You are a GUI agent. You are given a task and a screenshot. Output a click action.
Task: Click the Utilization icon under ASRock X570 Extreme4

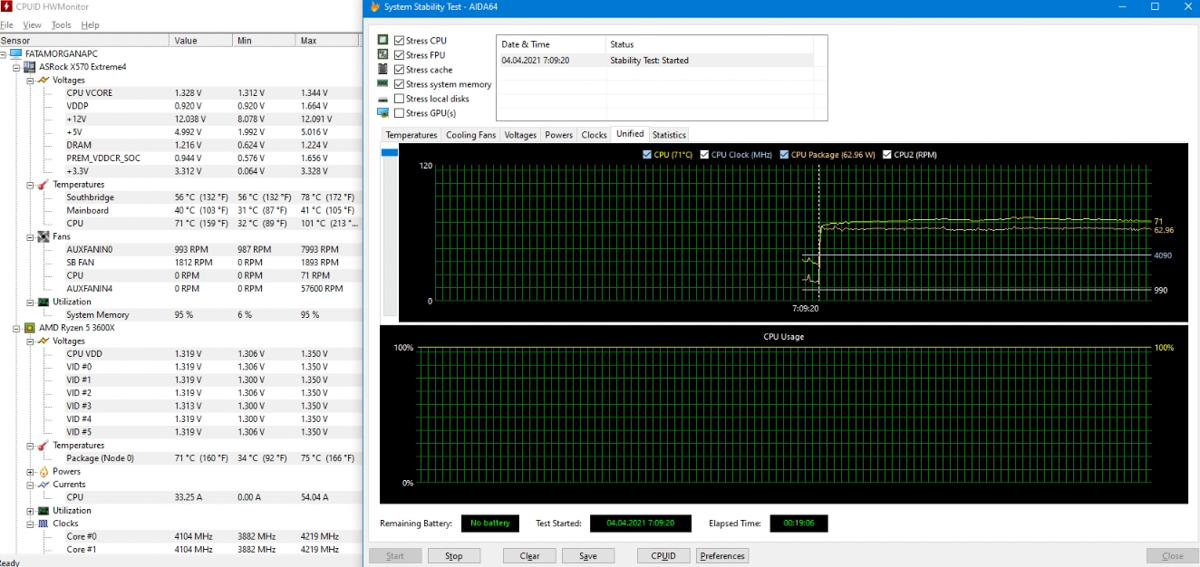click(43, 301)
